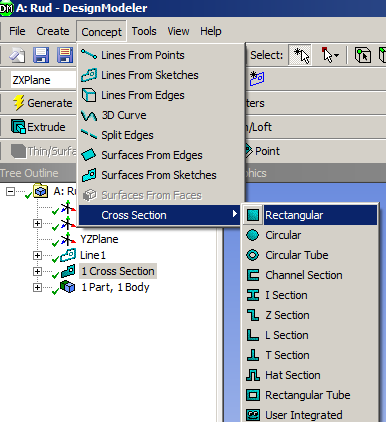The image size is (386, 422).
Task: Choose Lines From Edges
Action: (162, 95)
